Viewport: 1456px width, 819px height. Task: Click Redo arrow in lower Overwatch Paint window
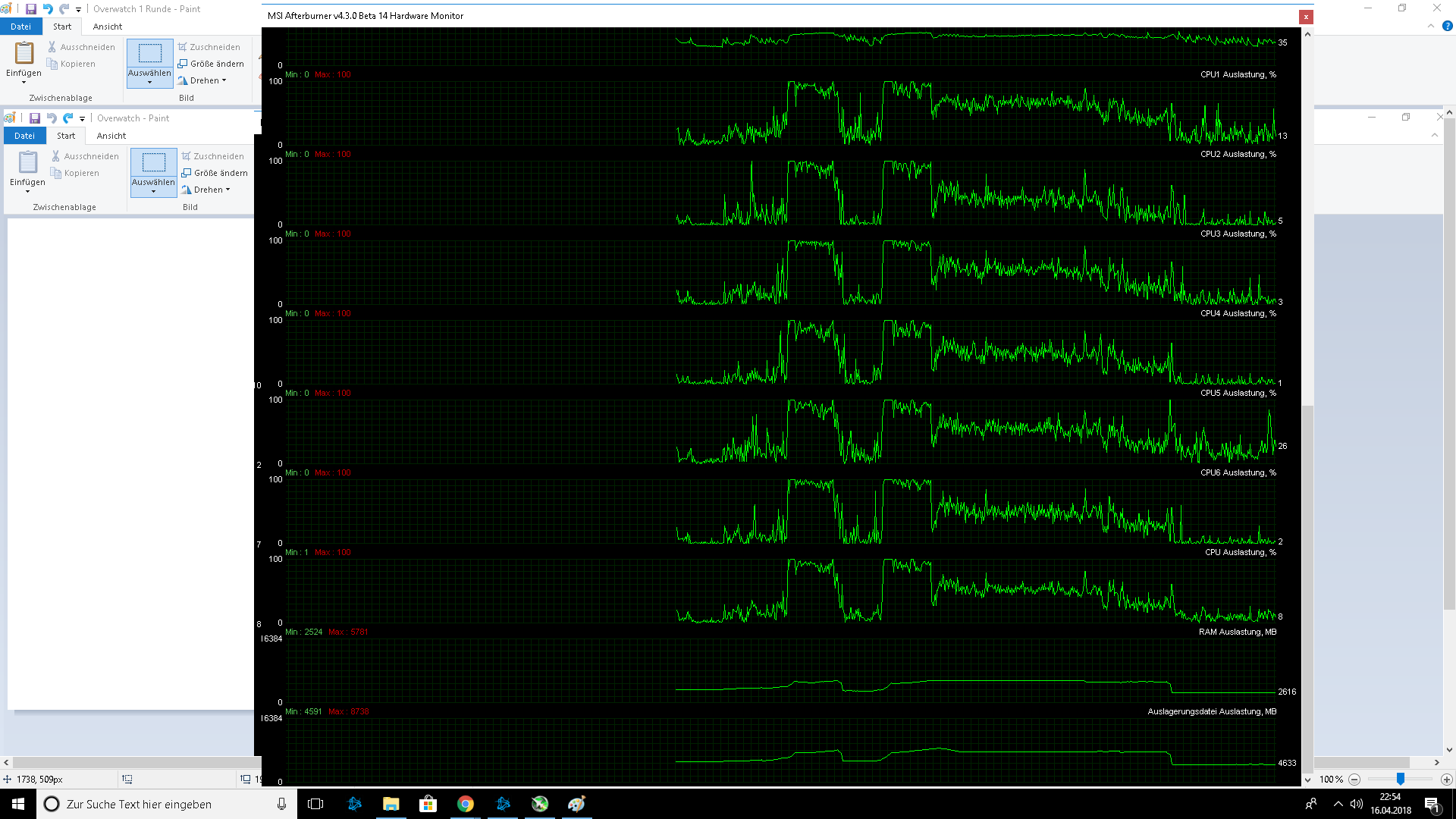click(68, 118)
